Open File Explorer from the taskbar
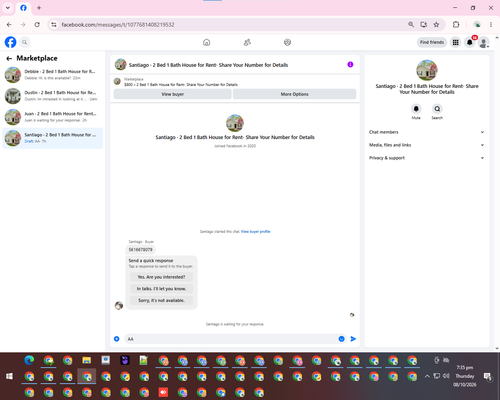The width and height of the screenshot is (500, 400). point(87,360)
